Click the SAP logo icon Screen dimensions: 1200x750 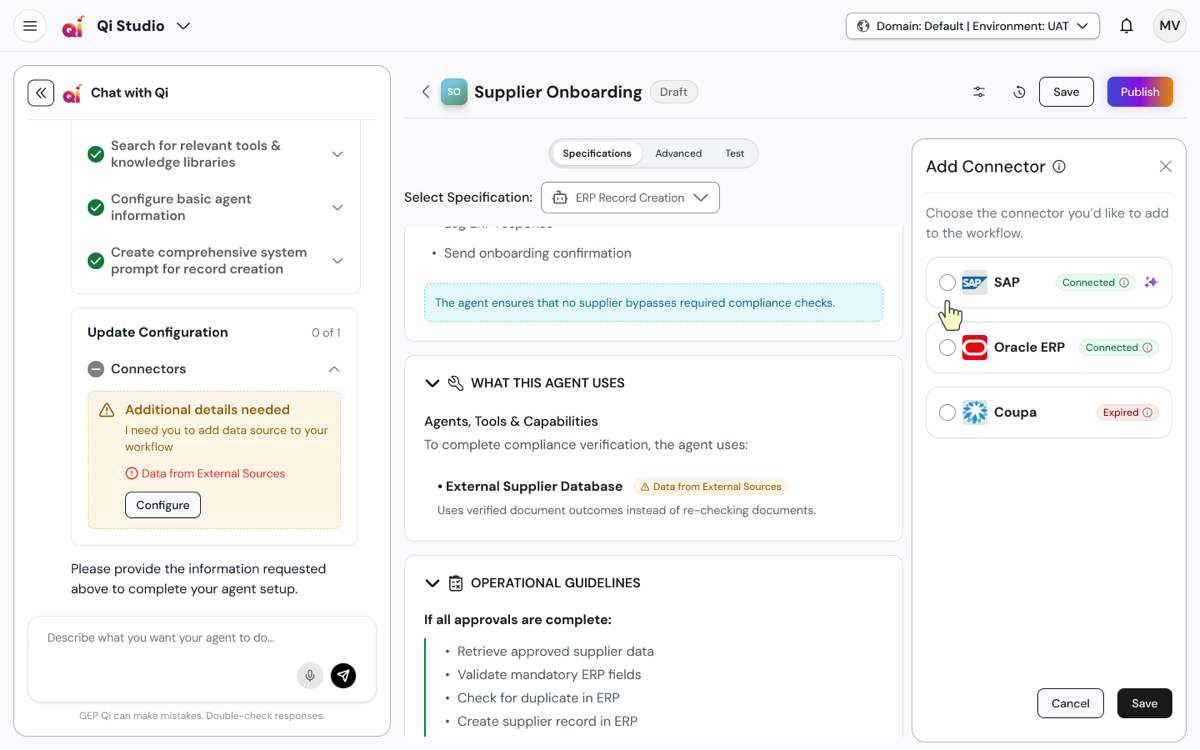(x=974, y=283)
